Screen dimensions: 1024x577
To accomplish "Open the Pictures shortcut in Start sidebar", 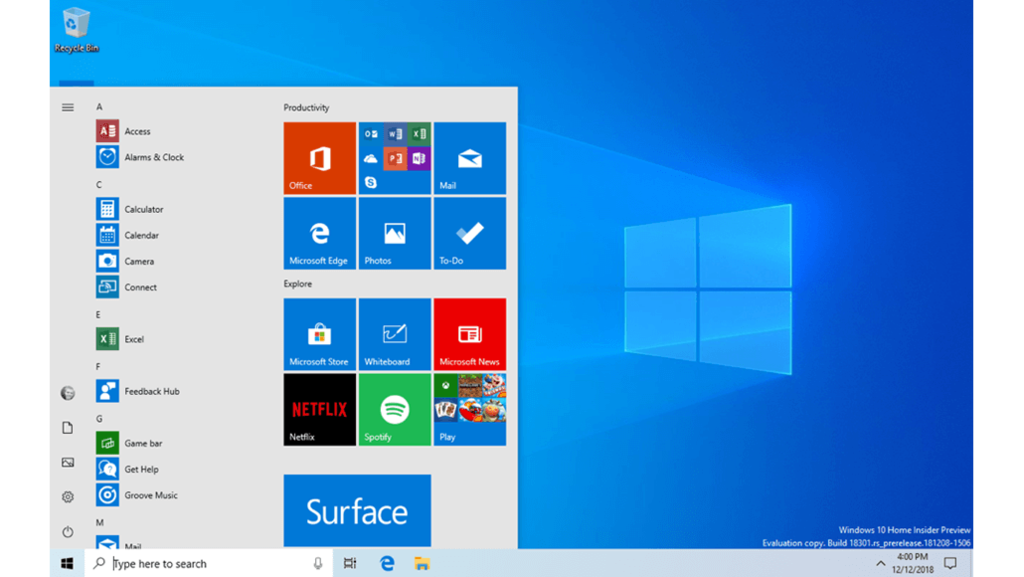I will tap(67, 463).
